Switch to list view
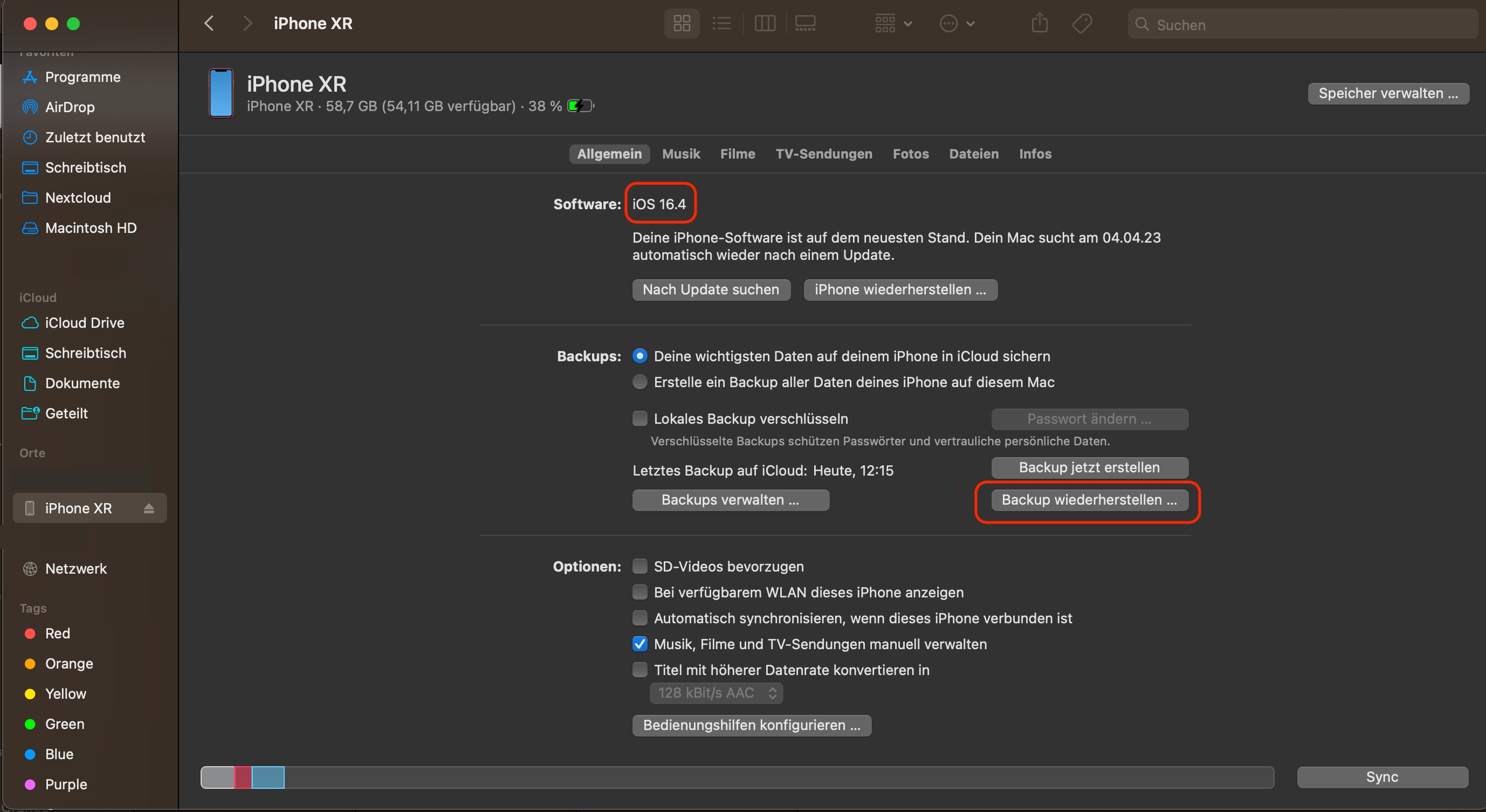1486x812 pixels. coord(721,24)
